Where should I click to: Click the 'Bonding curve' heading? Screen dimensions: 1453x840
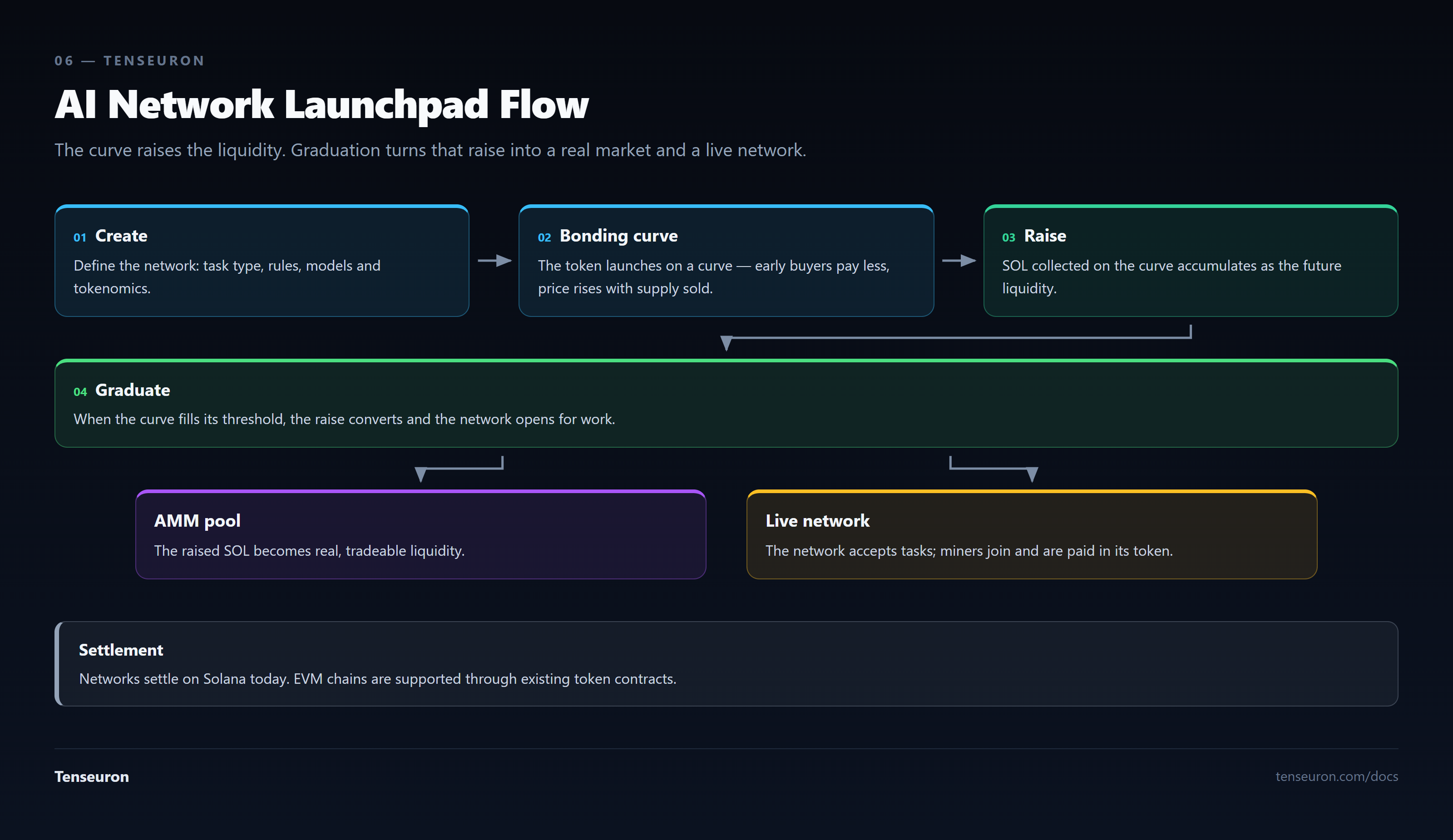[619, 236]
